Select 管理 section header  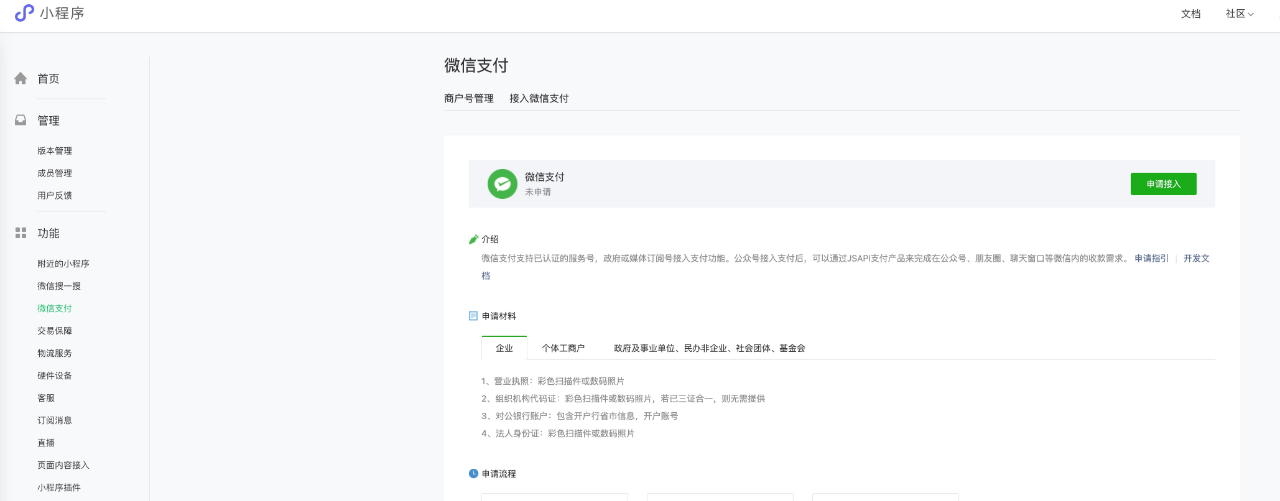(x=48, y=121)
